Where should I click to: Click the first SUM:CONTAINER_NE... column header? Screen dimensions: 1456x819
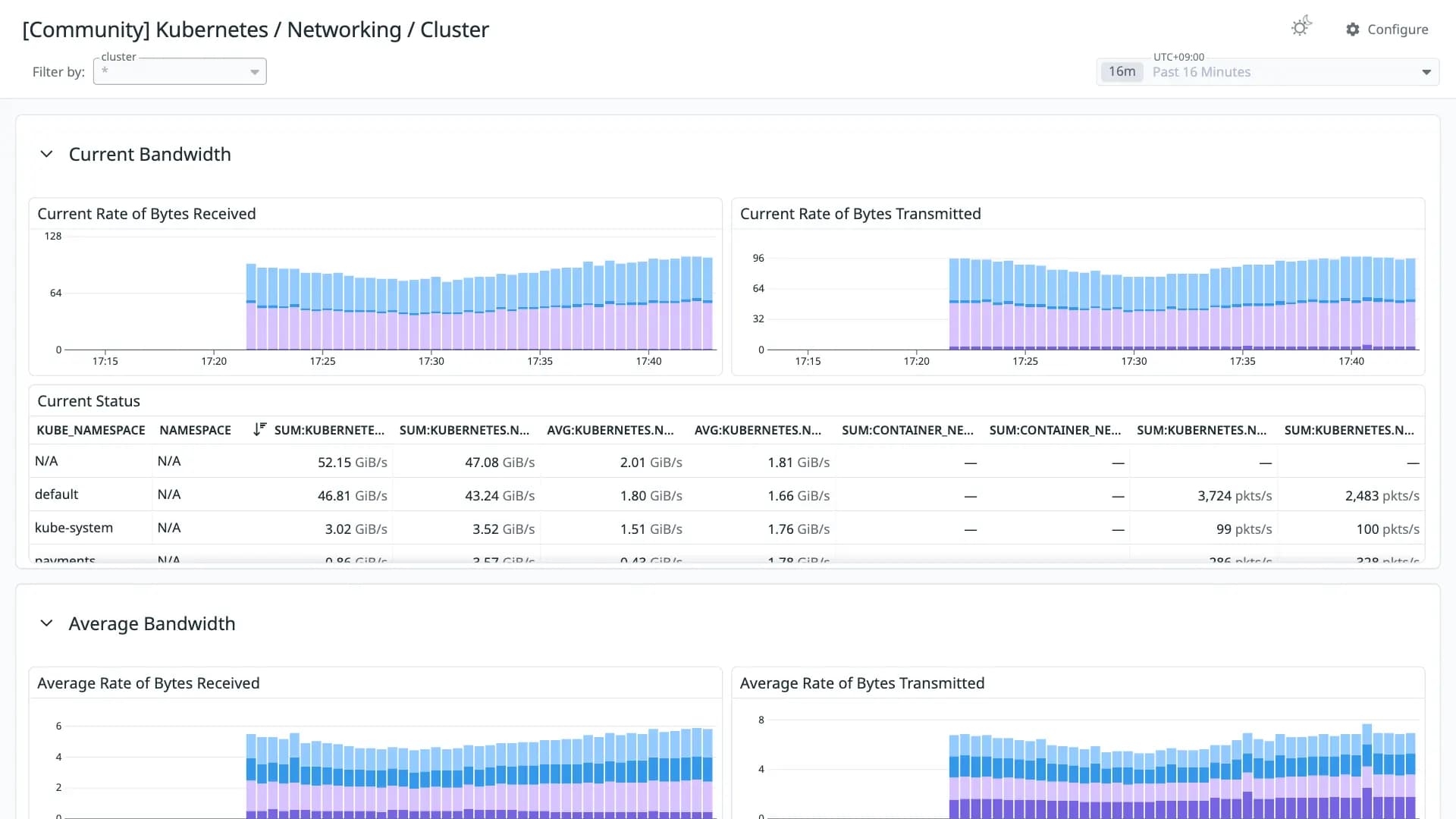pos(908,430)
